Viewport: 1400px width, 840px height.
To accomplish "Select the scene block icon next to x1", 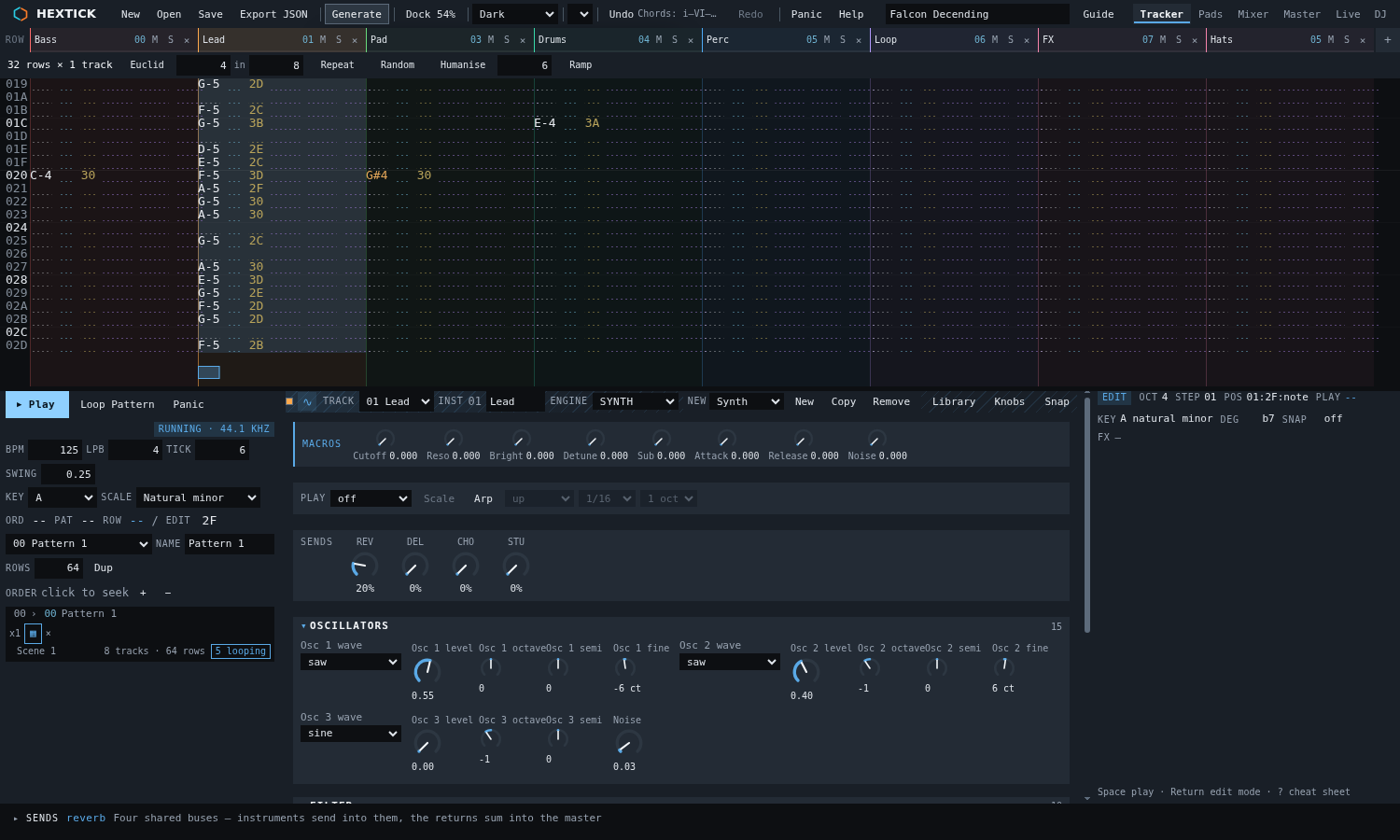I will click(x=33, y=634).
